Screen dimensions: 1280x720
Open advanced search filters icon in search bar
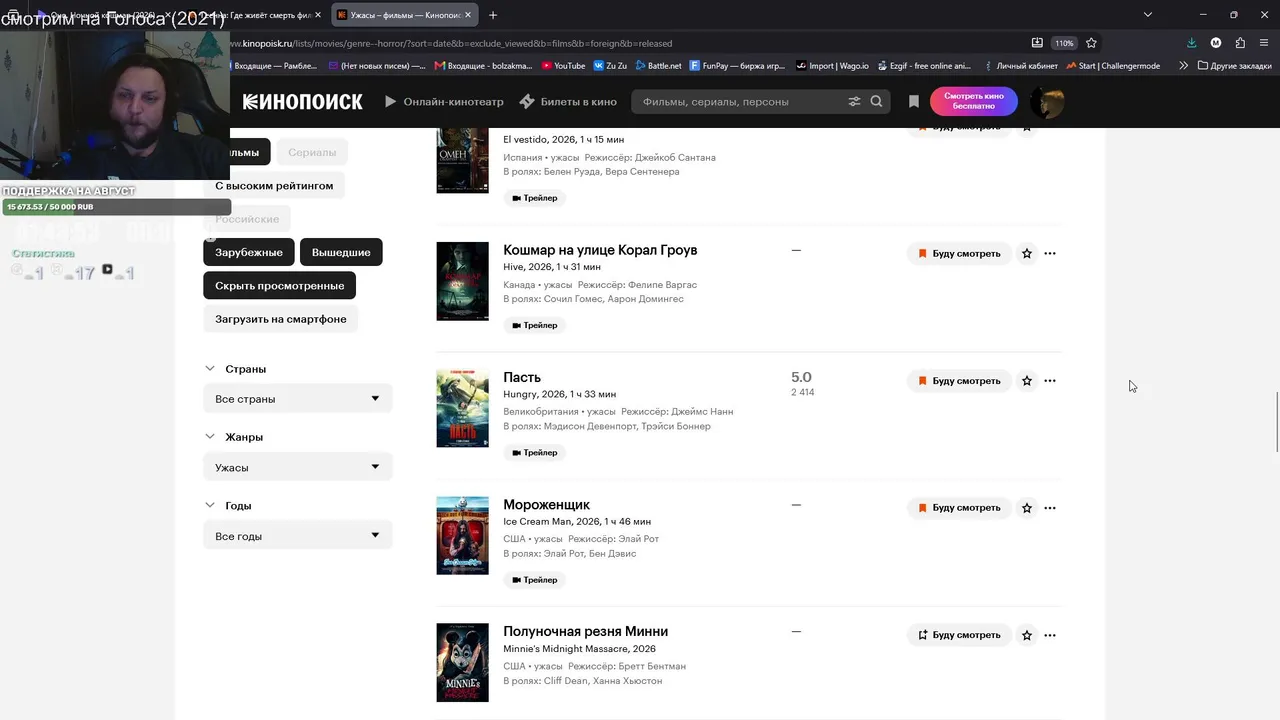click(x=854, y=101)
